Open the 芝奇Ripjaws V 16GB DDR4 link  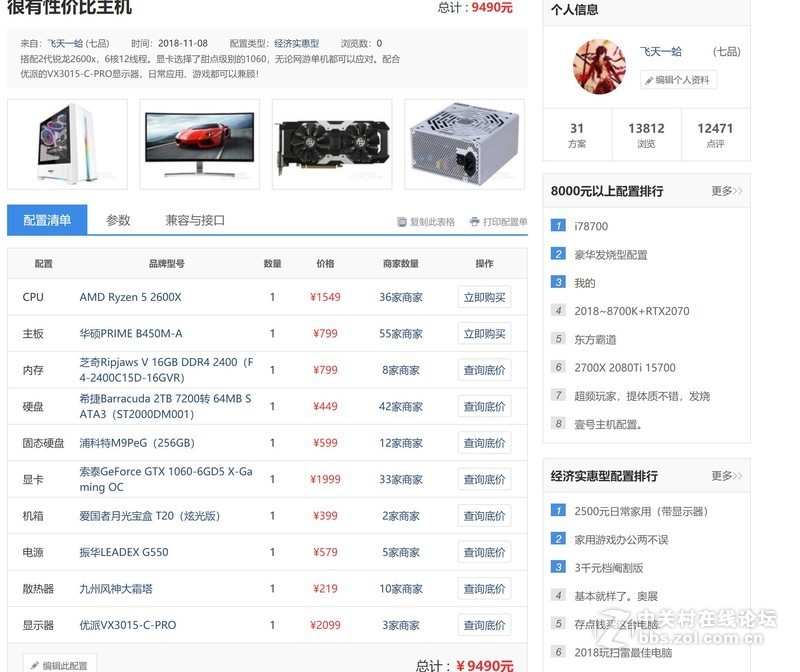[x=166, y=370]
